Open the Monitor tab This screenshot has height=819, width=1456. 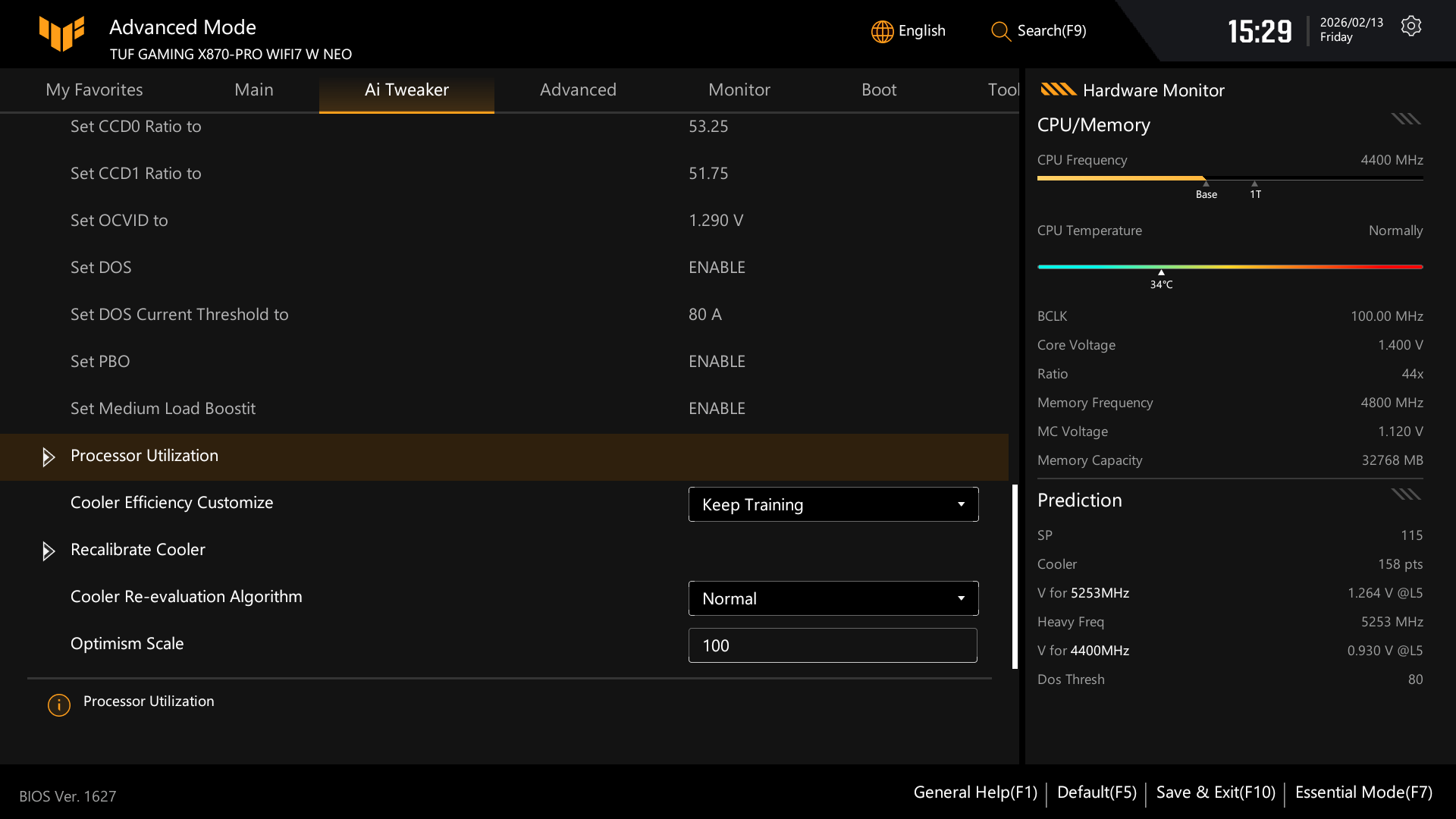click(739, 89)
